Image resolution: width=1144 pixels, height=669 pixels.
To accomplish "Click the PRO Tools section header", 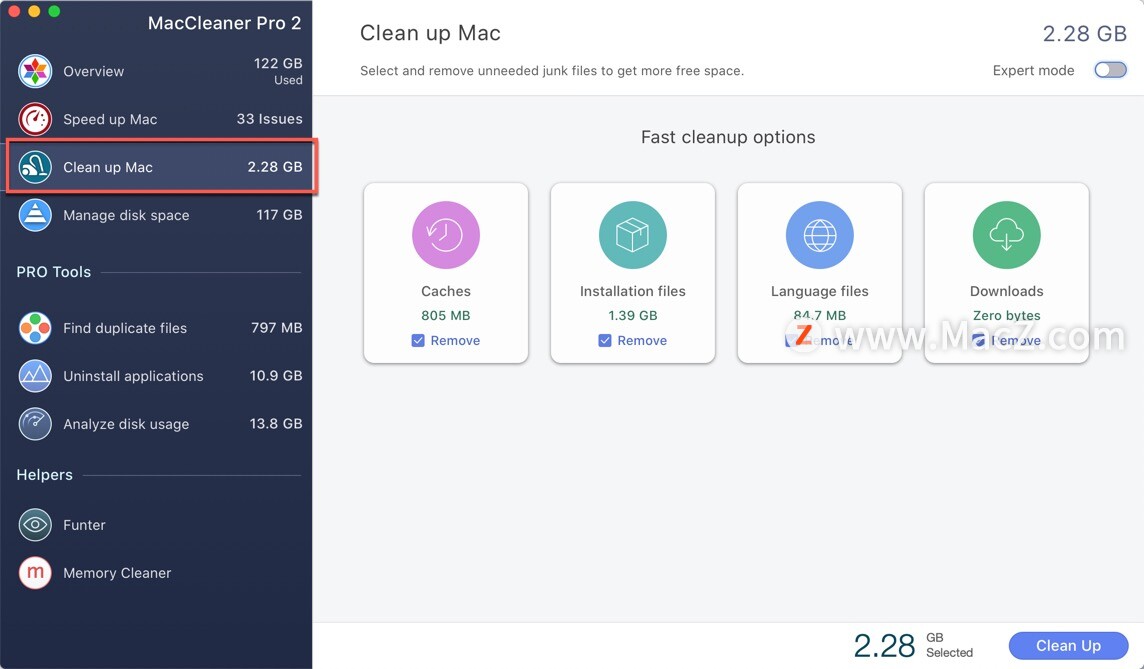I will (x=54, y=272).
